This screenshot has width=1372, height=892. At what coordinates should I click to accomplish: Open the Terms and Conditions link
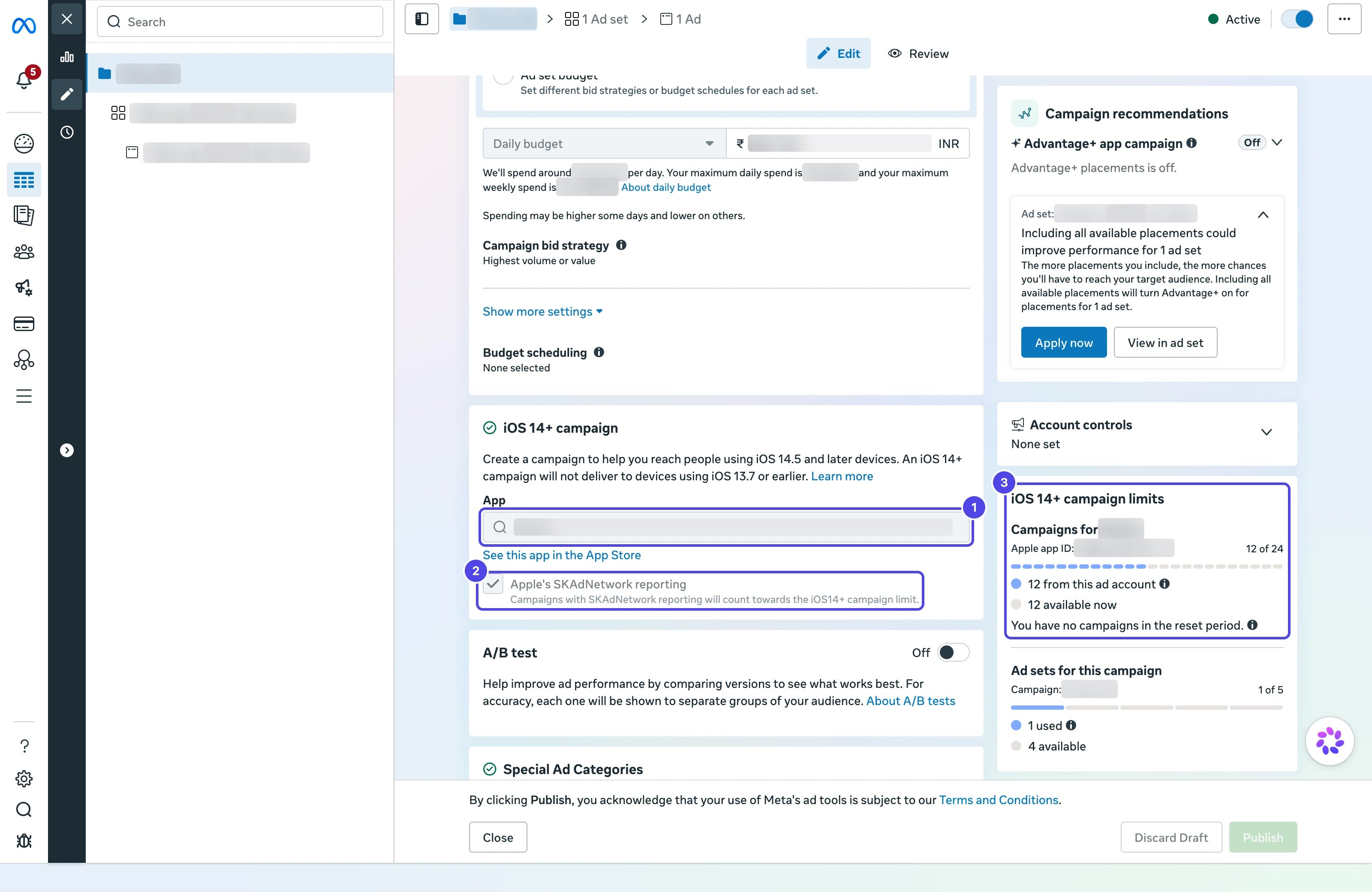(x=999, y=800)
